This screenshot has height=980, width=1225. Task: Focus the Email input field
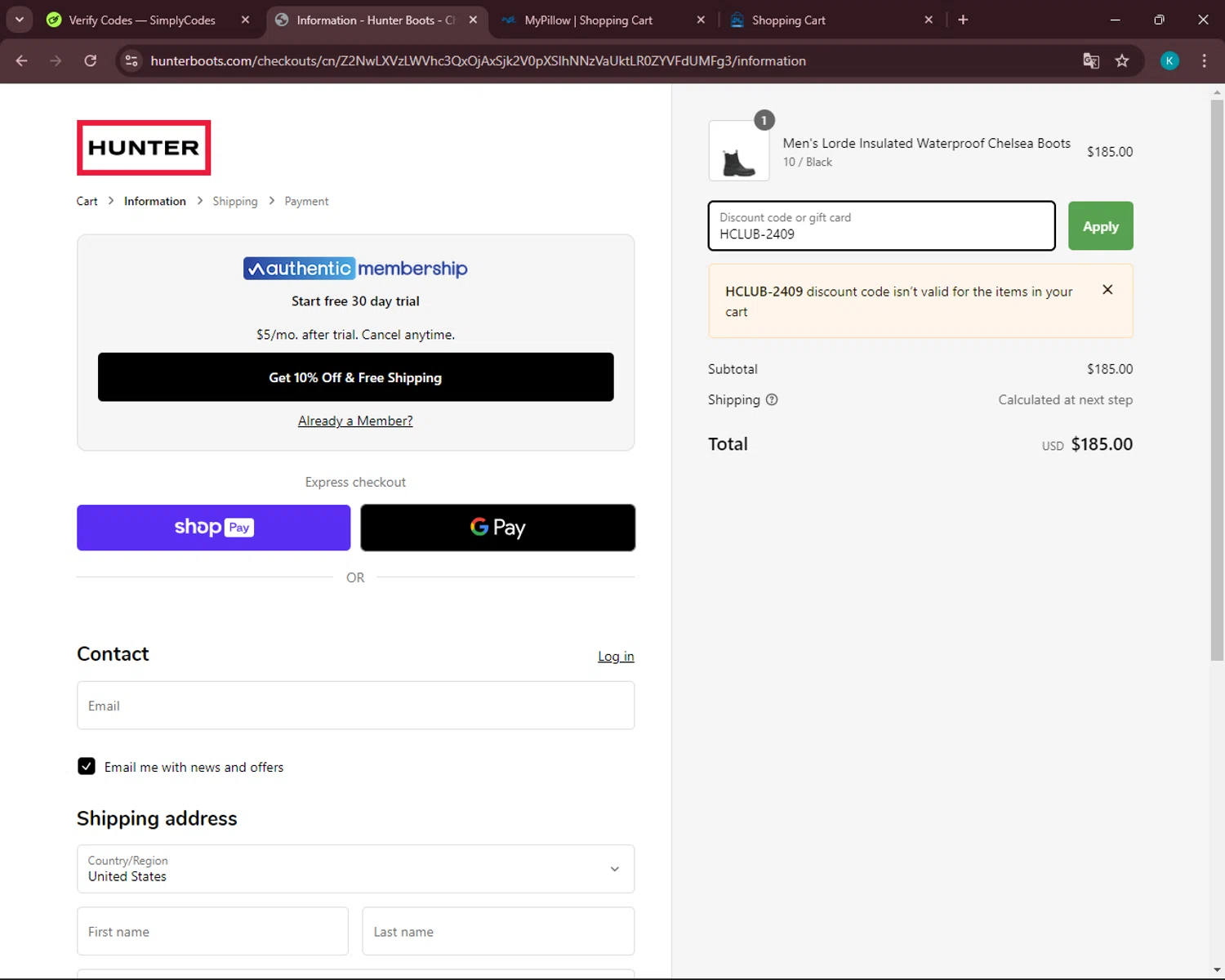[x=355, y=706]
